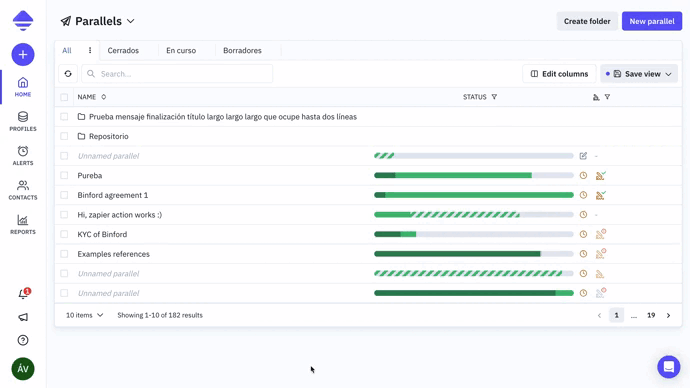690x388 pixels.
Task: Open Alerts in the sidebar
Action: pyautogui.click(x=23, y=156)
